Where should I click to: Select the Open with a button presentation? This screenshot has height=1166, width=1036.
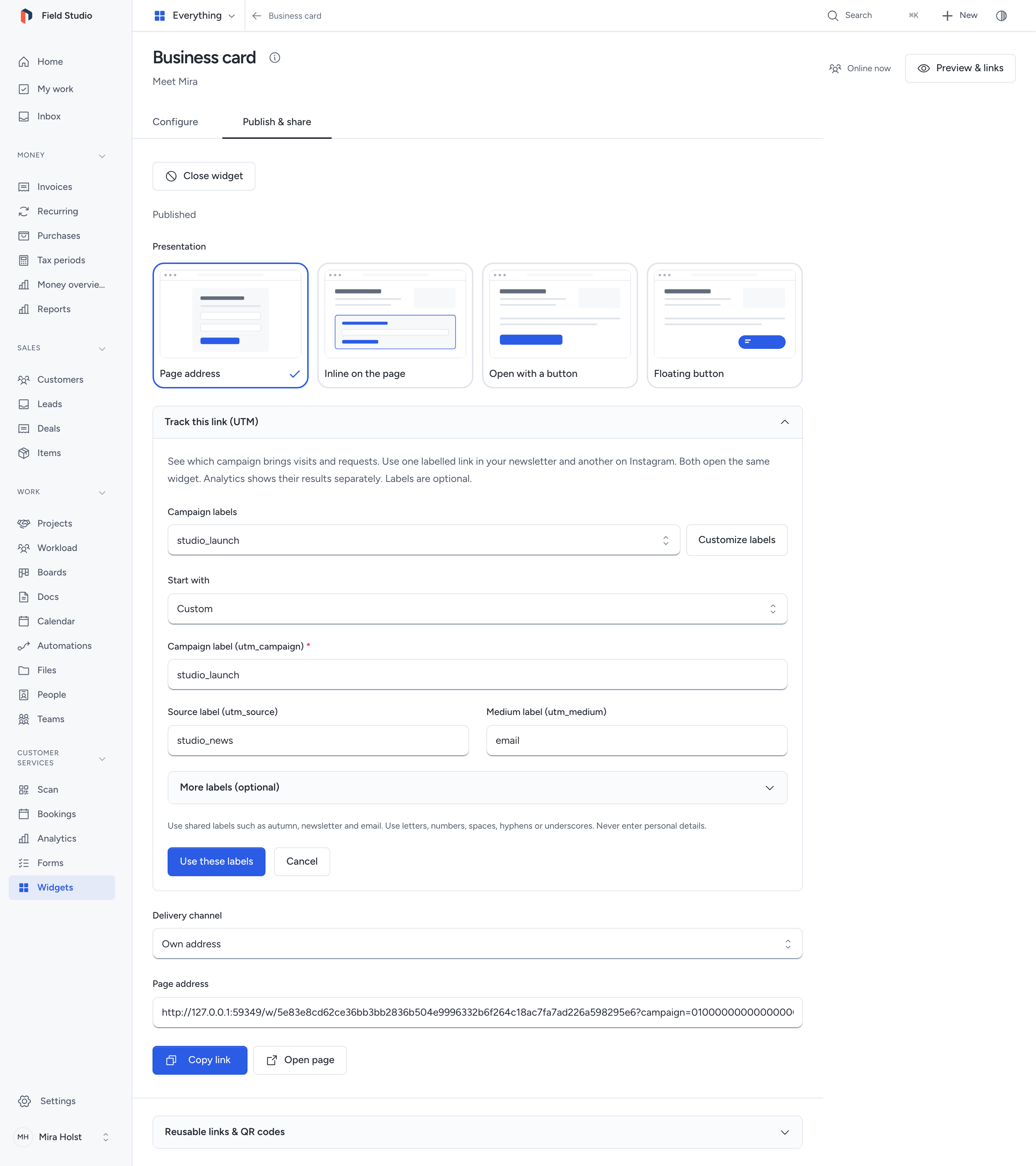click(x=560, y=325)
